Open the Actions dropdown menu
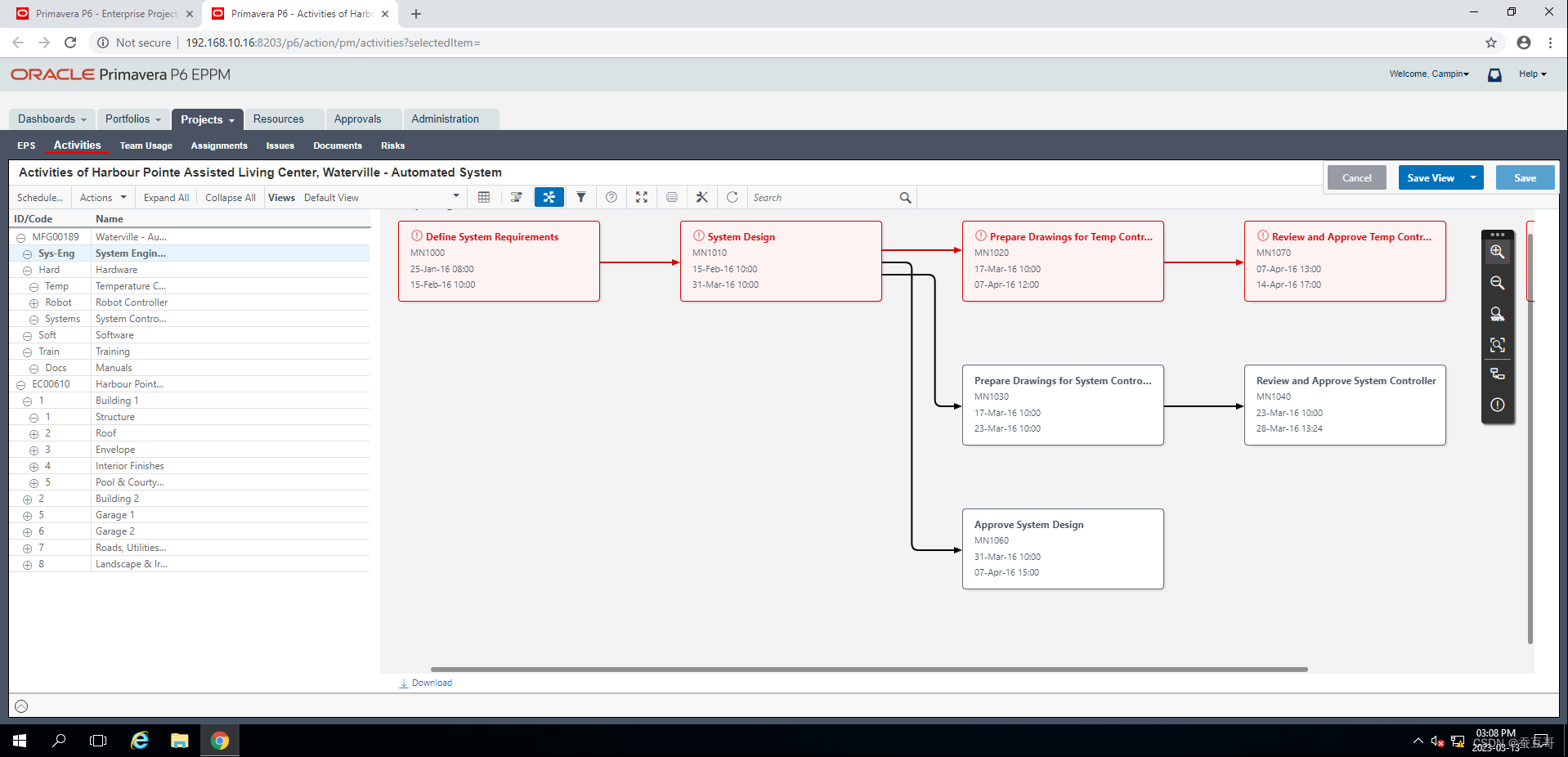 (103, 198)
